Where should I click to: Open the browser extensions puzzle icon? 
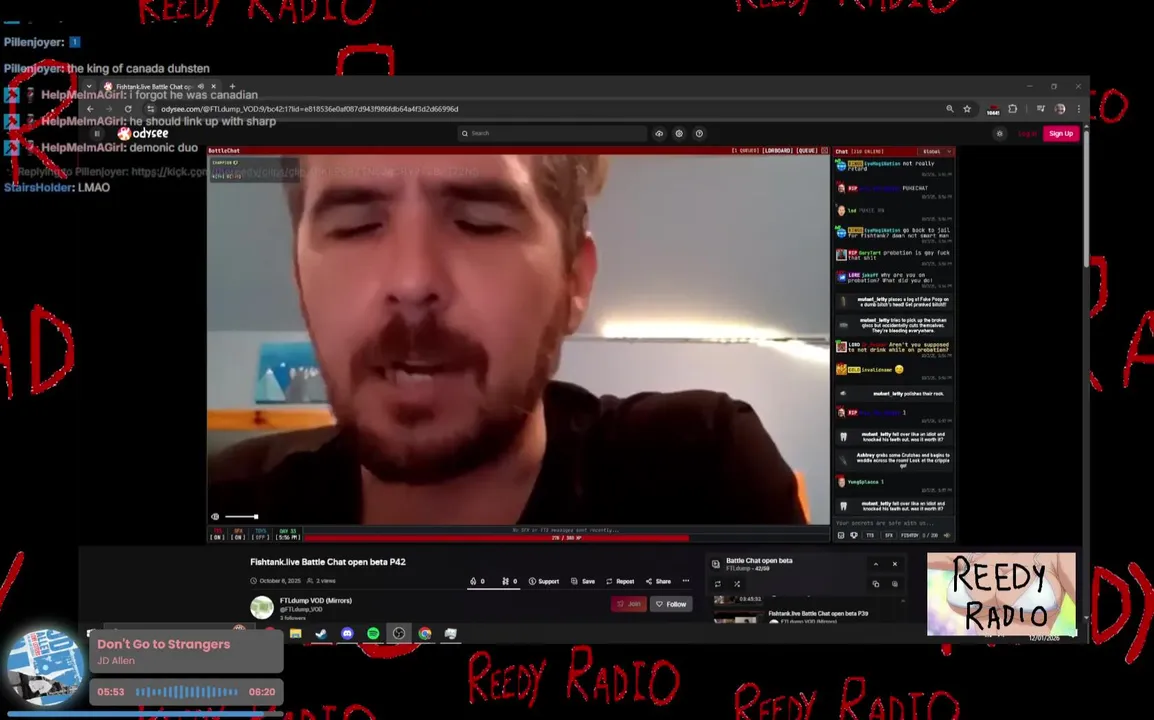pos(1013,109)
